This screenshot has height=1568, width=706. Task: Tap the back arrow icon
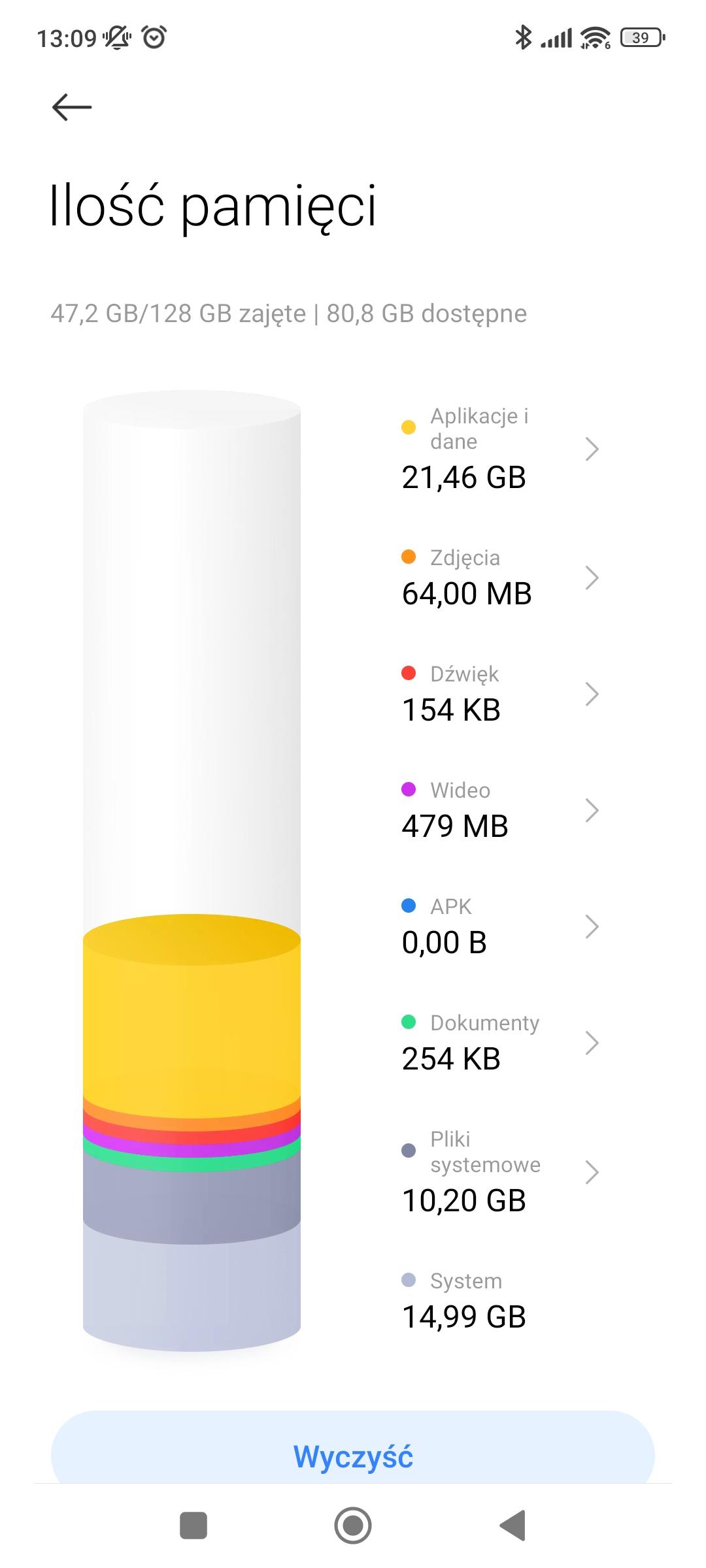point(72,107)
